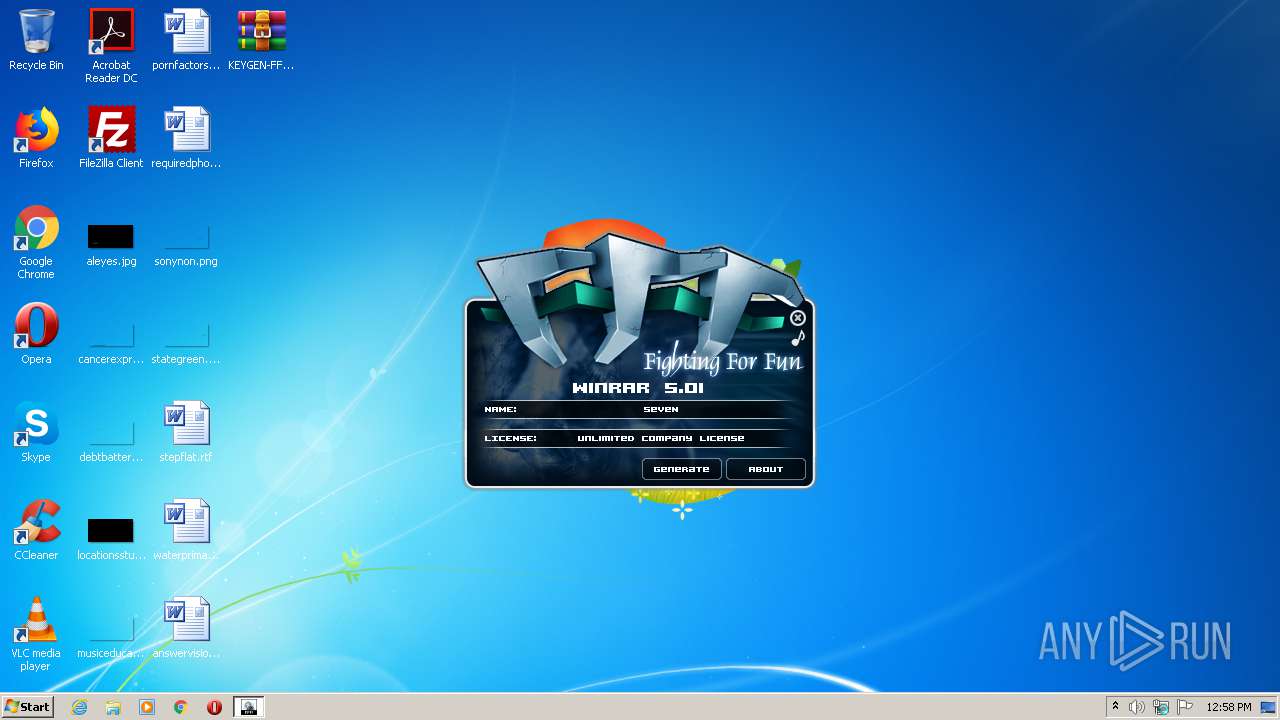Screen dimensions: 1280x720
Task: Click the Generate button in keygen
Action: coord(681,469)
